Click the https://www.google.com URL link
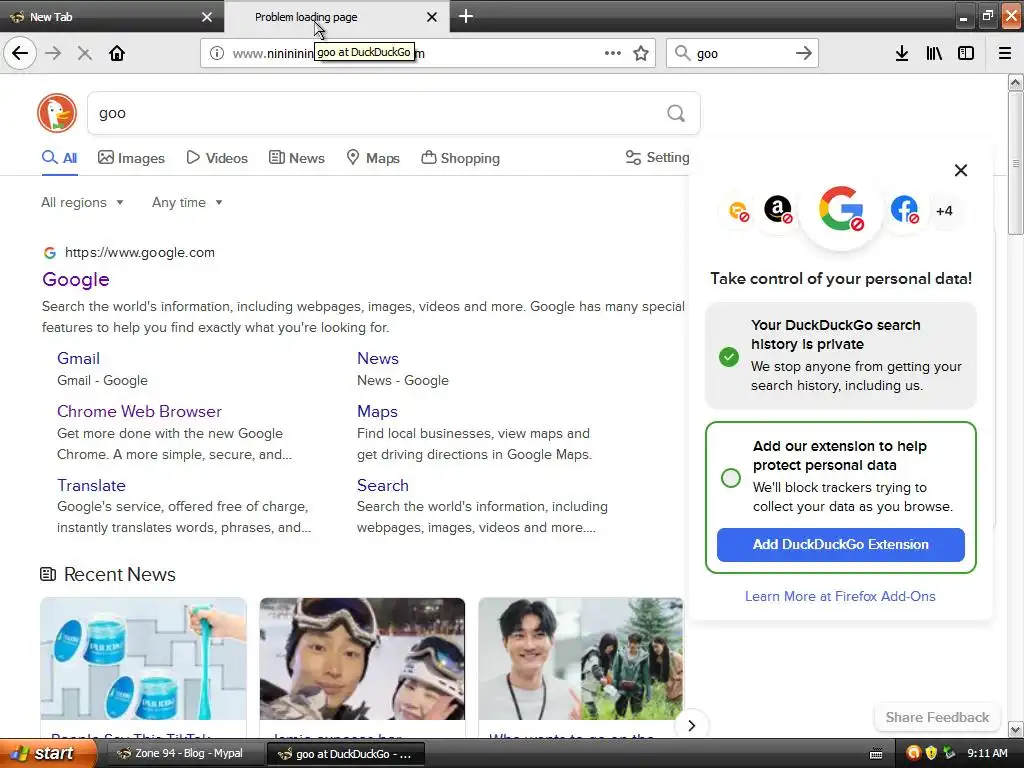The width and height of the screenshot is (1024, 768). (140, 253)
